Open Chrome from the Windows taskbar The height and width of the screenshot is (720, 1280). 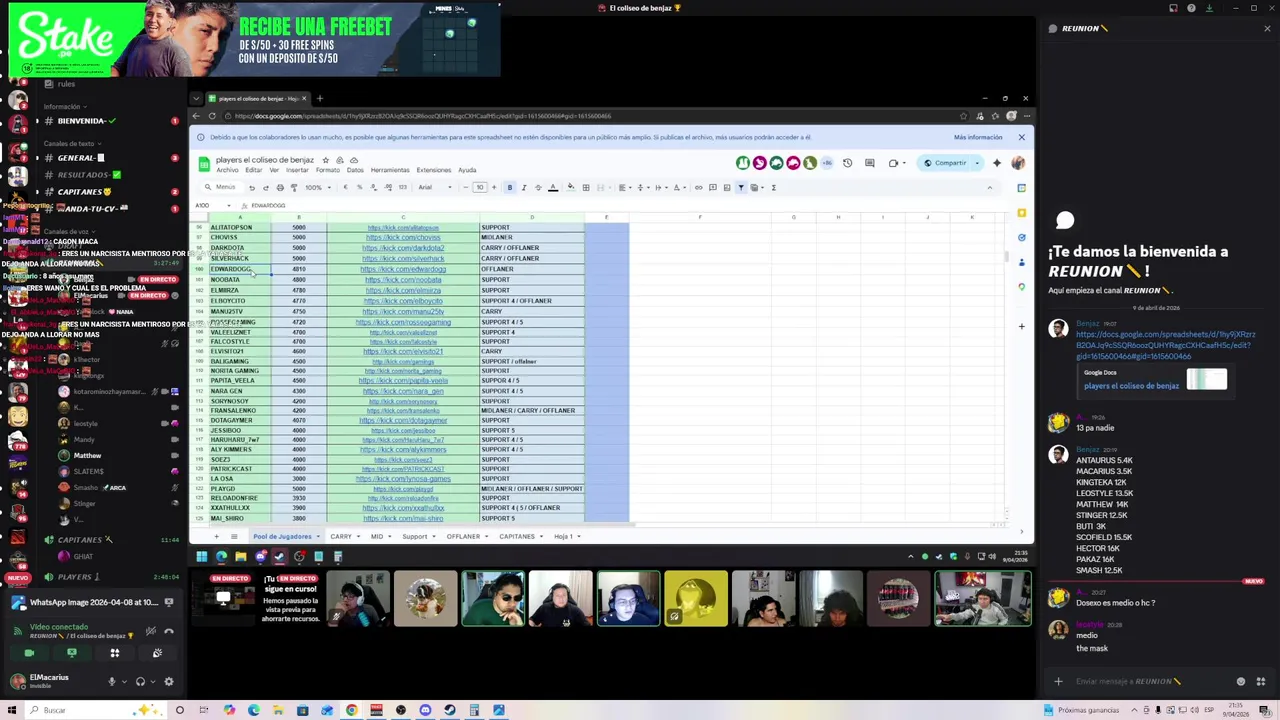coord(351,710)
